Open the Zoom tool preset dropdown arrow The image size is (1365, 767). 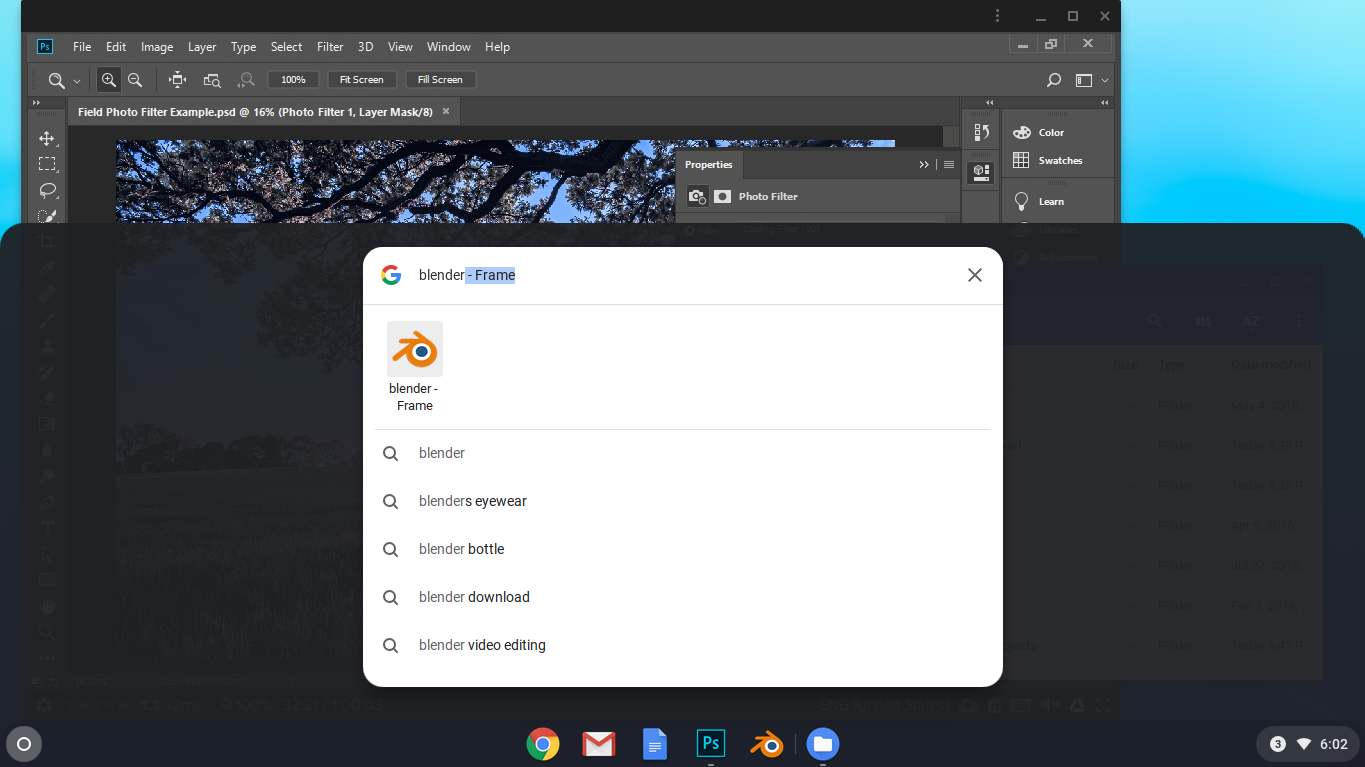pos(77,81)
